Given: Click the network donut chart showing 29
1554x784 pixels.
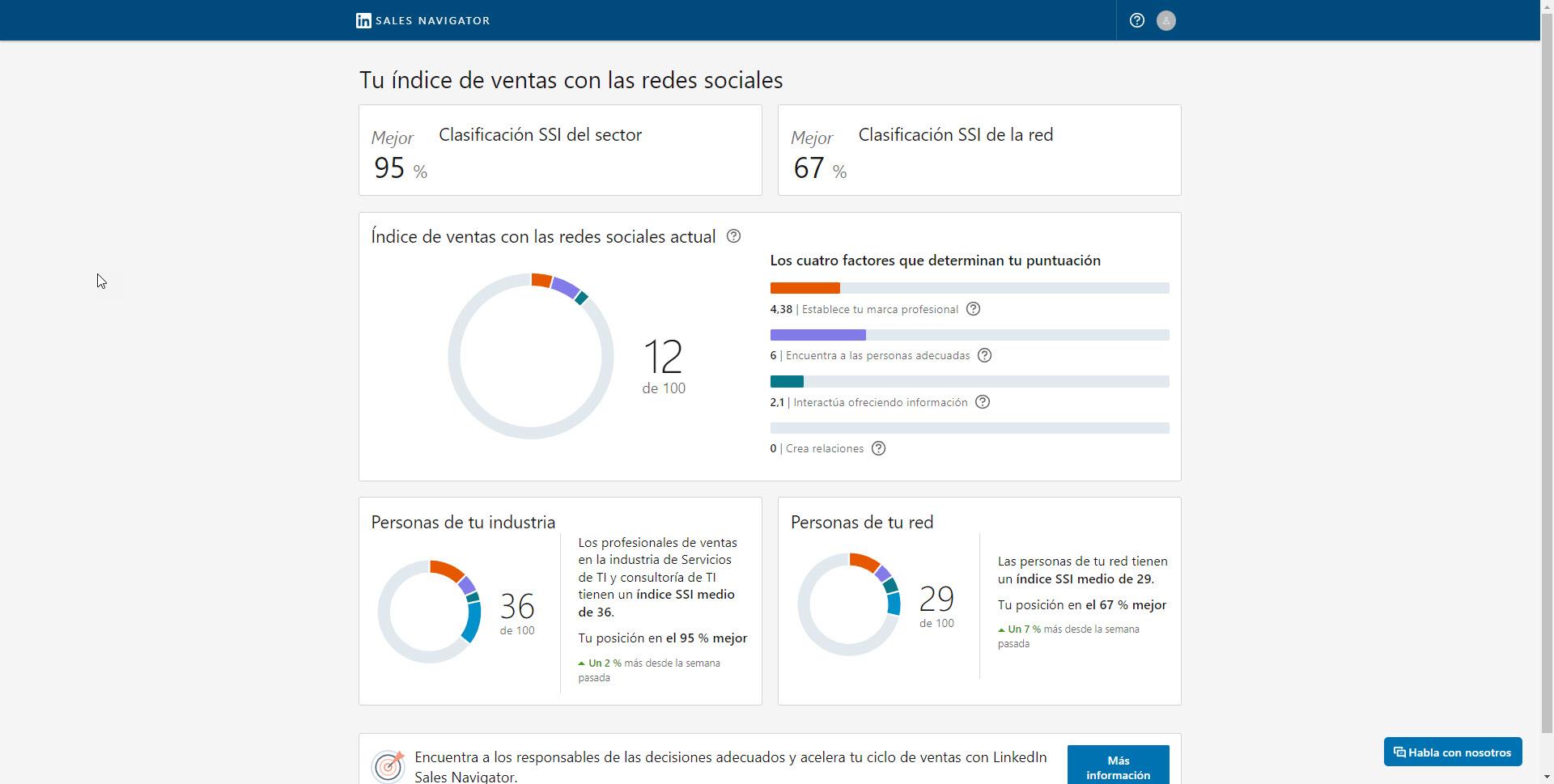Looking at the screenshot, I should pos(849,604).
